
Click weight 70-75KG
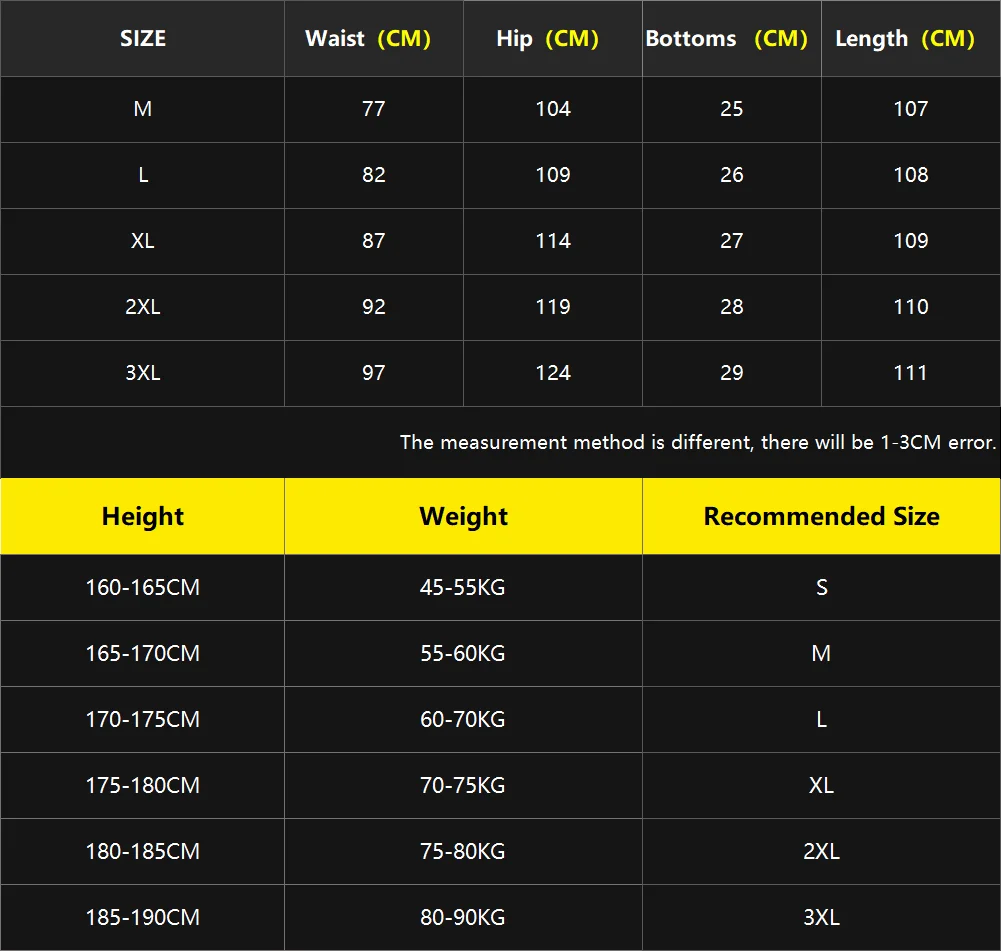pos(463,786)
